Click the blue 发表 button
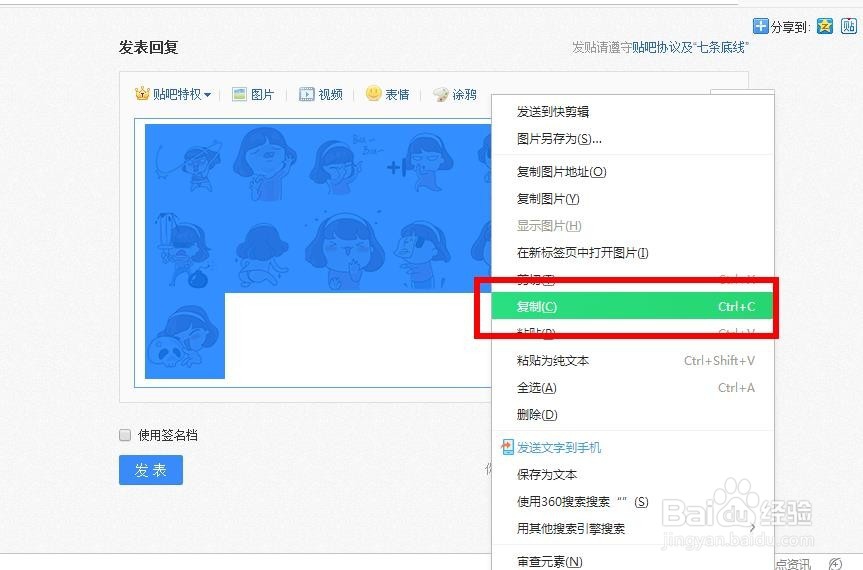Image resolution: width=863 pixels, height=570 pixels. point(151,470)
